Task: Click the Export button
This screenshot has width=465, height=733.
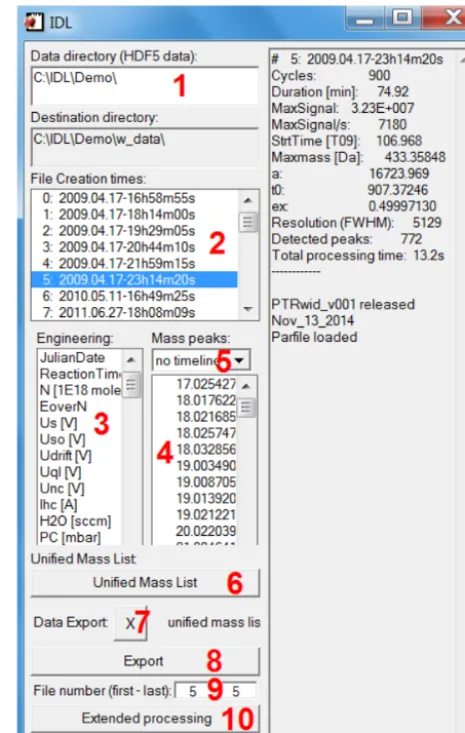Action: click(145, 661)
